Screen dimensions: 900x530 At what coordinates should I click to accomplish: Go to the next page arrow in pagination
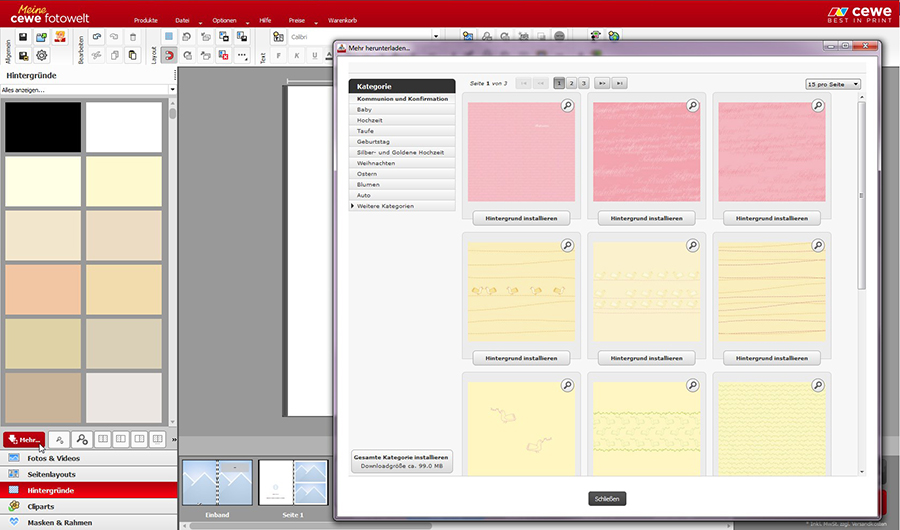(x=602, y=83)
